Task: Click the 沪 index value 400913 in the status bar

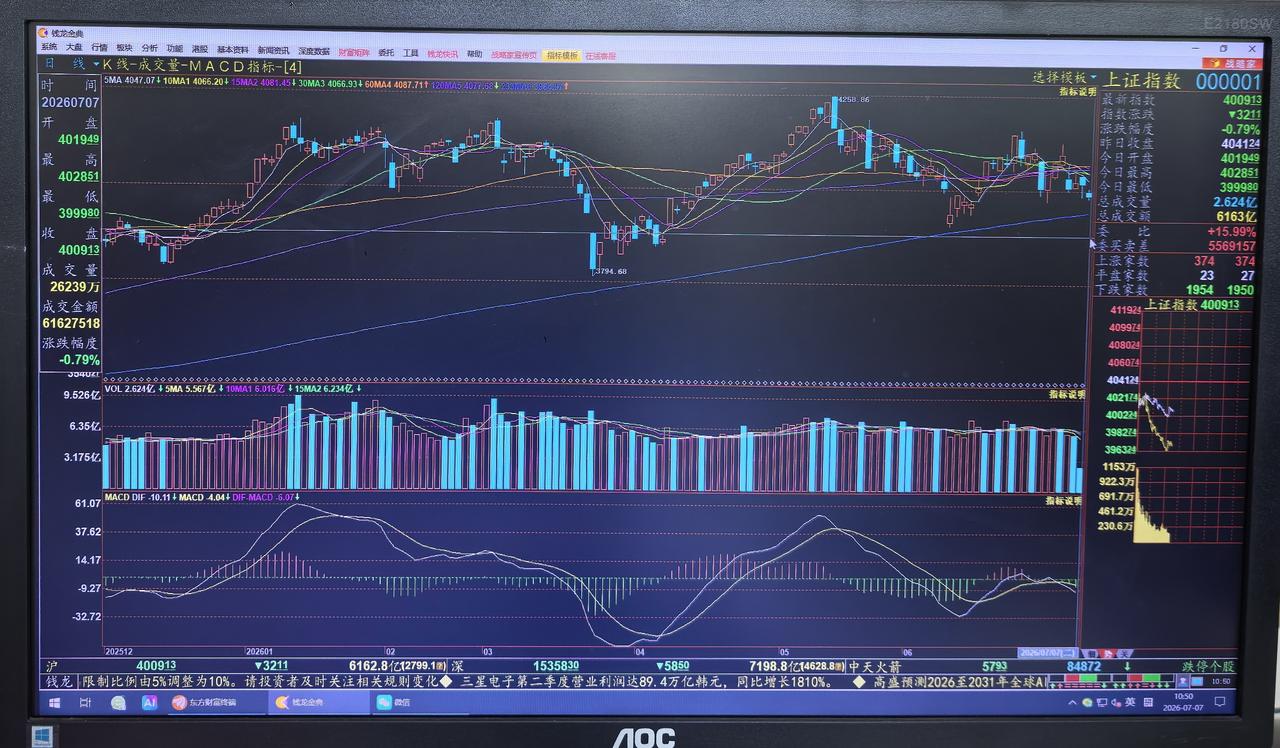Action: (x=156, y=665)
